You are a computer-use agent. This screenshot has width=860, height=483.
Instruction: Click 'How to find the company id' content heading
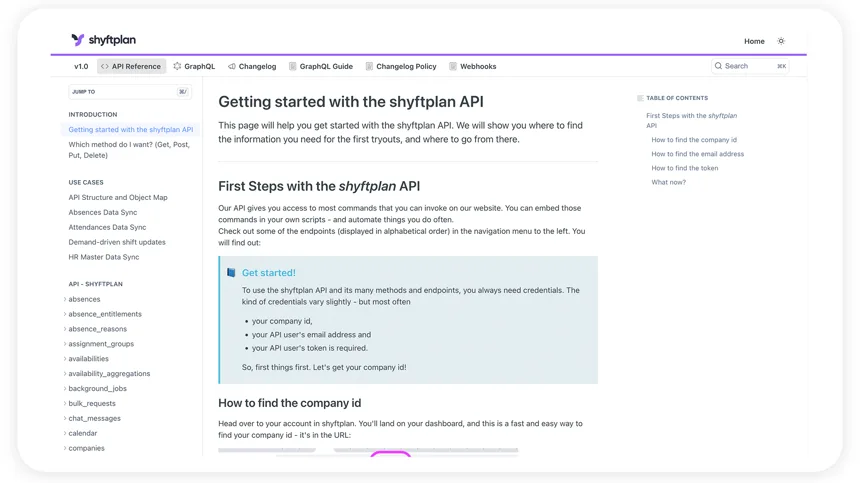coord(290,403)
